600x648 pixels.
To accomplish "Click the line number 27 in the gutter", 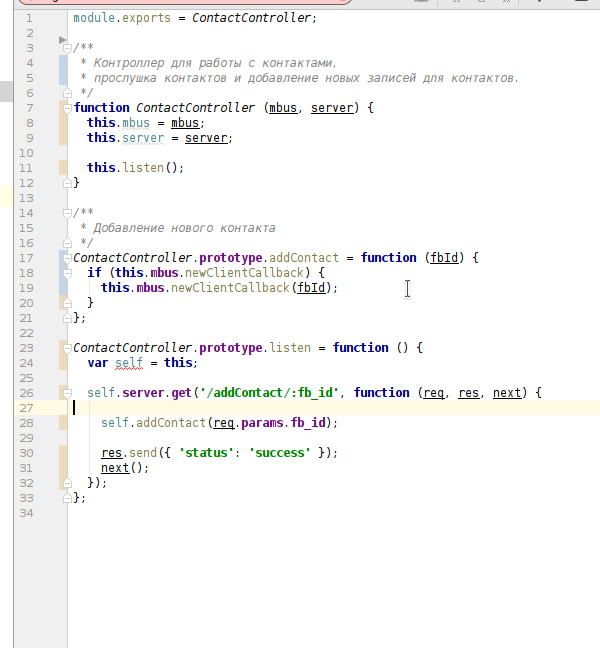I will coord(26,408).
